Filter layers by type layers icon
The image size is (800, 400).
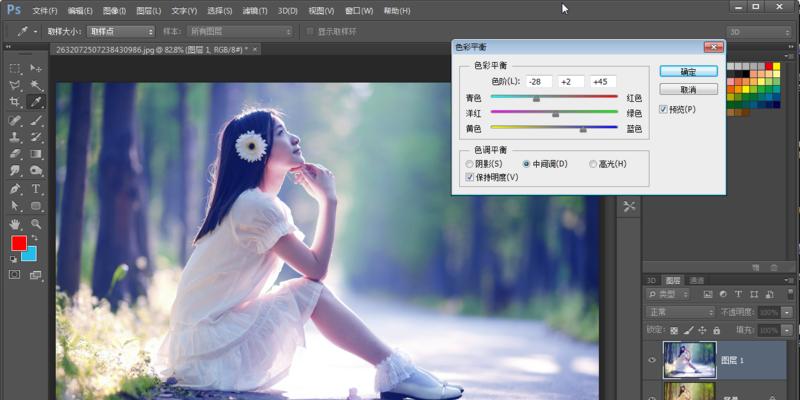[738, 294]
